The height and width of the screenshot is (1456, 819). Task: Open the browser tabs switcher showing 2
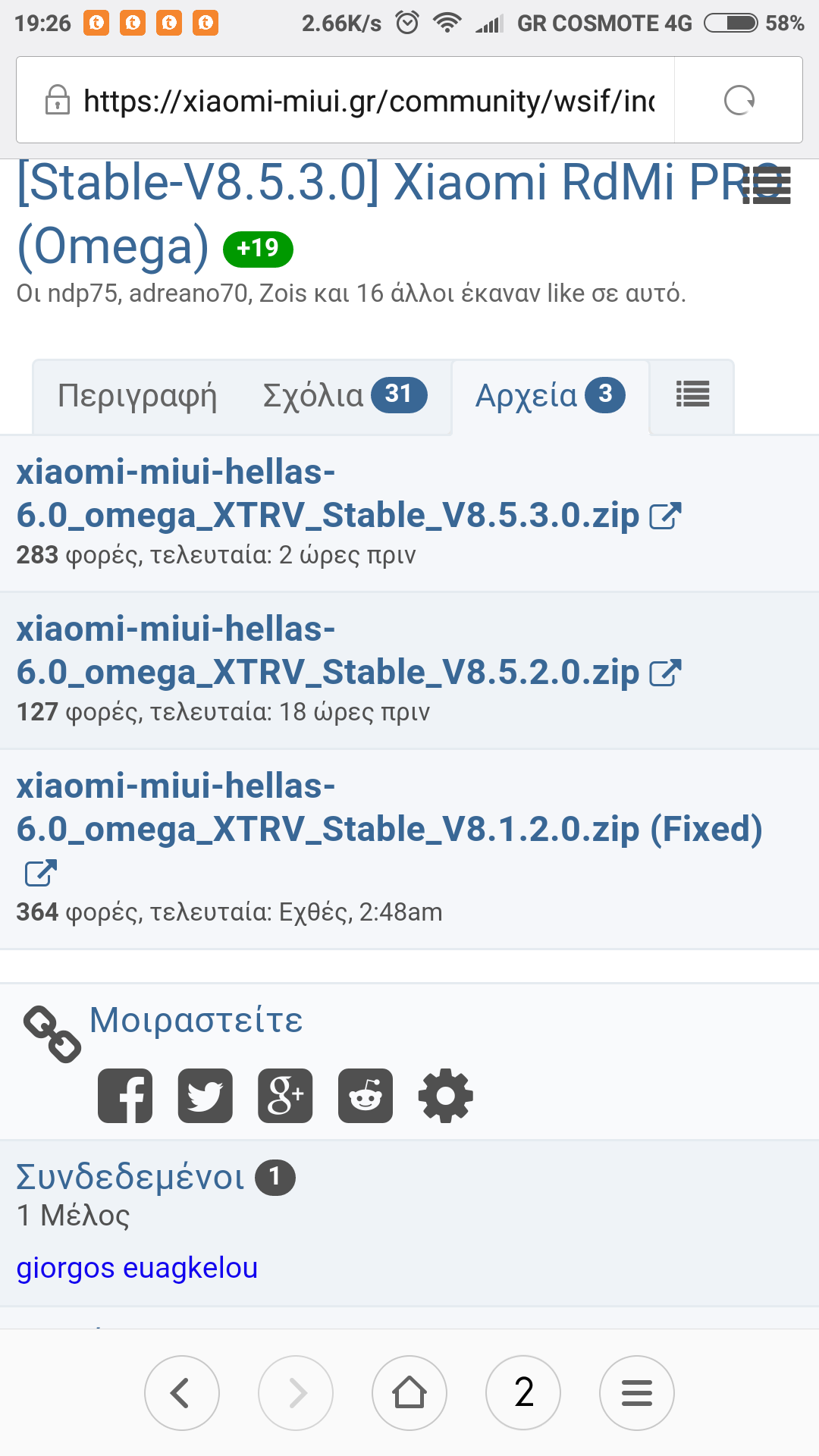523,1393
